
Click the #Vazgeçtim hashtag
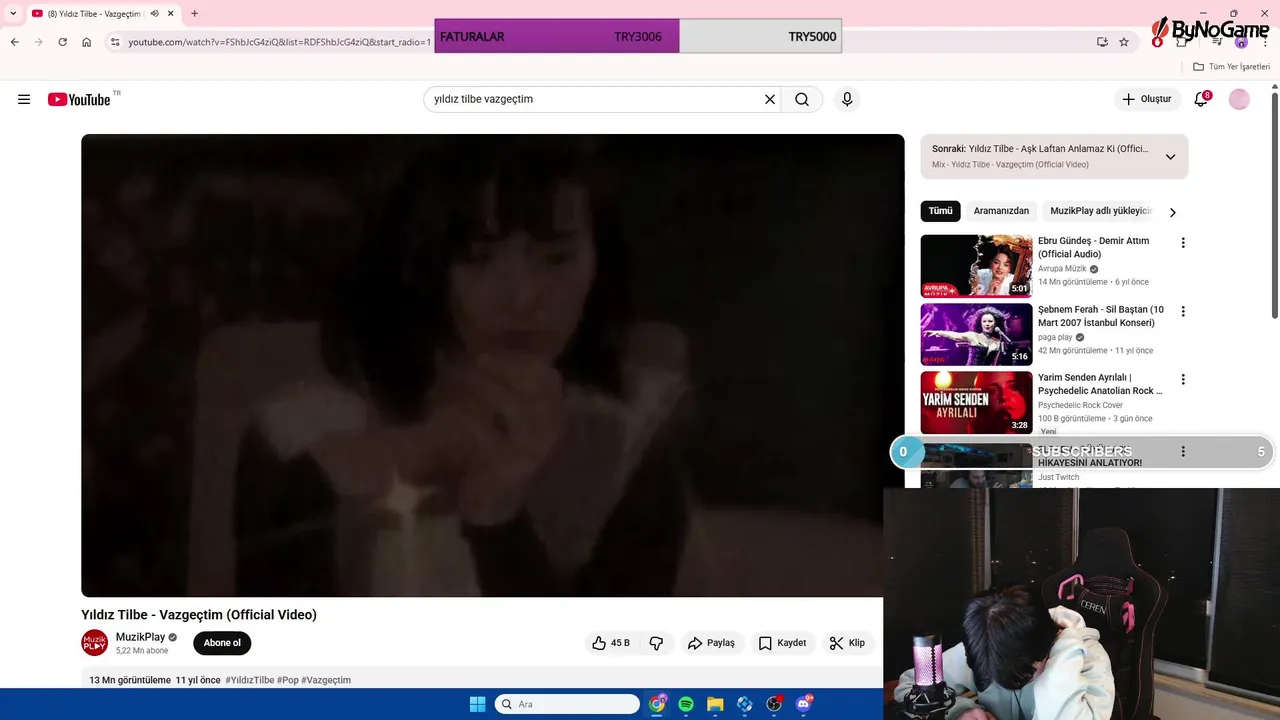(326, 680)
